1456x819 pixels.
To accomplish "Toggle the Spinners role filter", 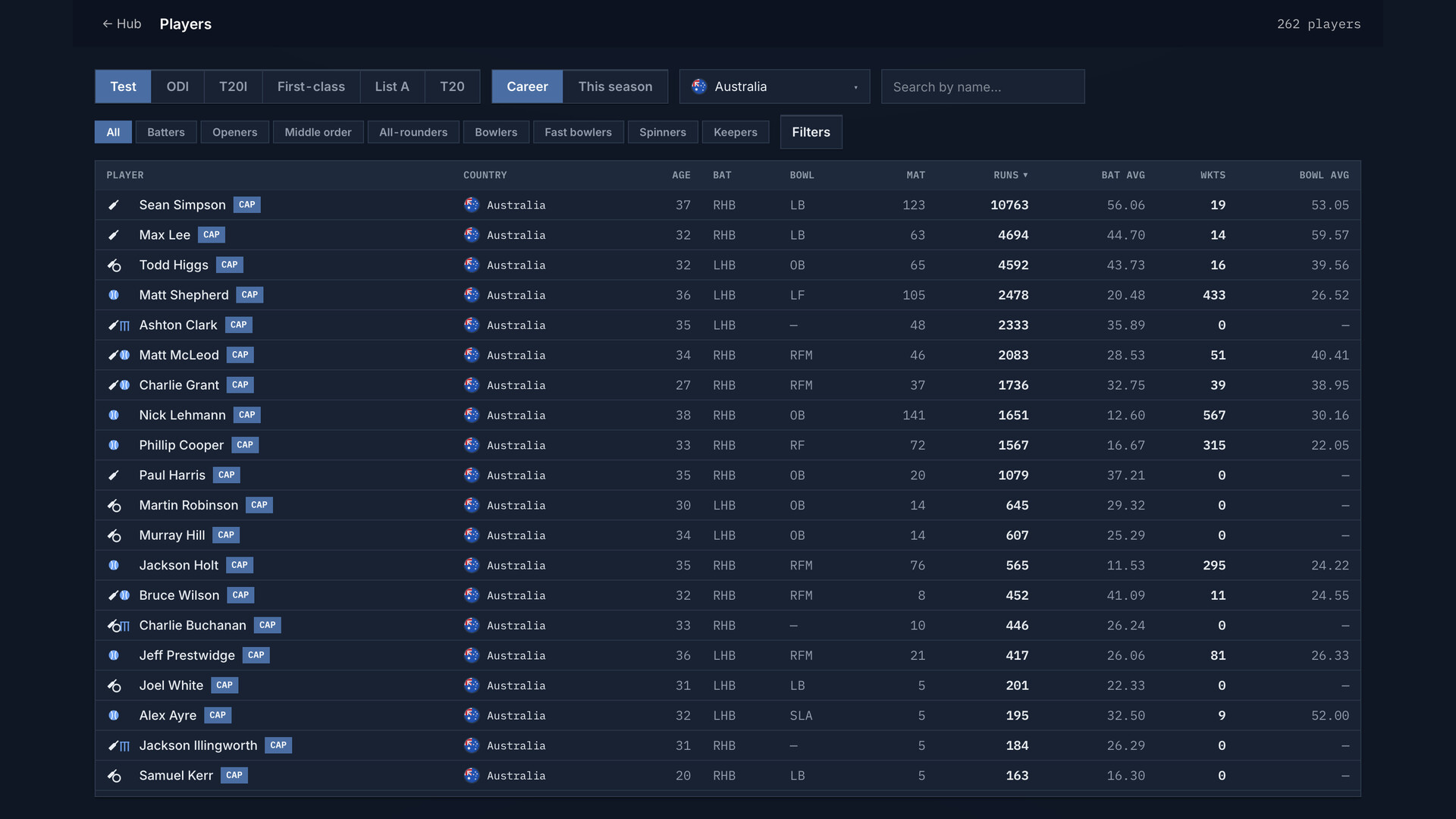I will tap(663, 132).
